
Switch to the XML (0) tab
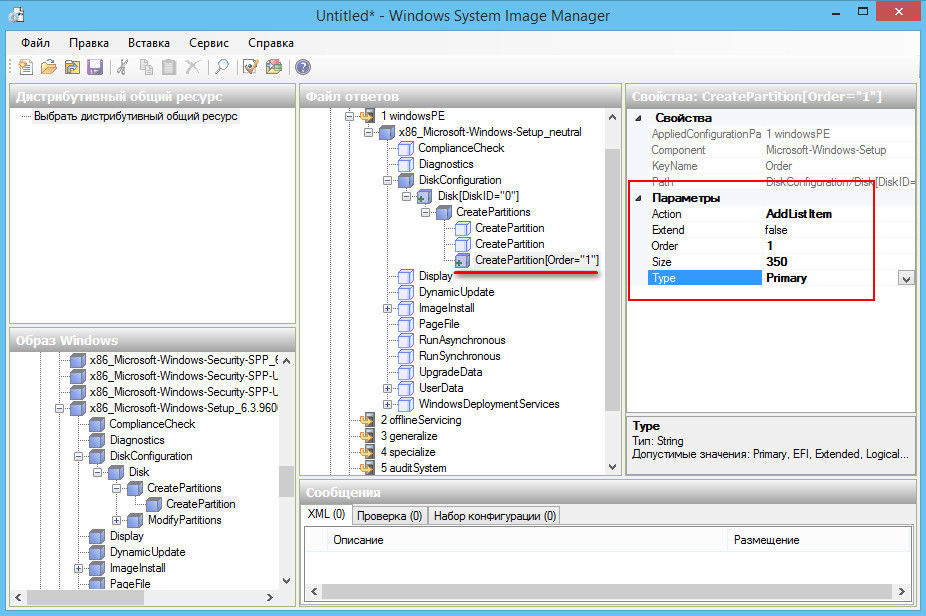click(326, 514)
